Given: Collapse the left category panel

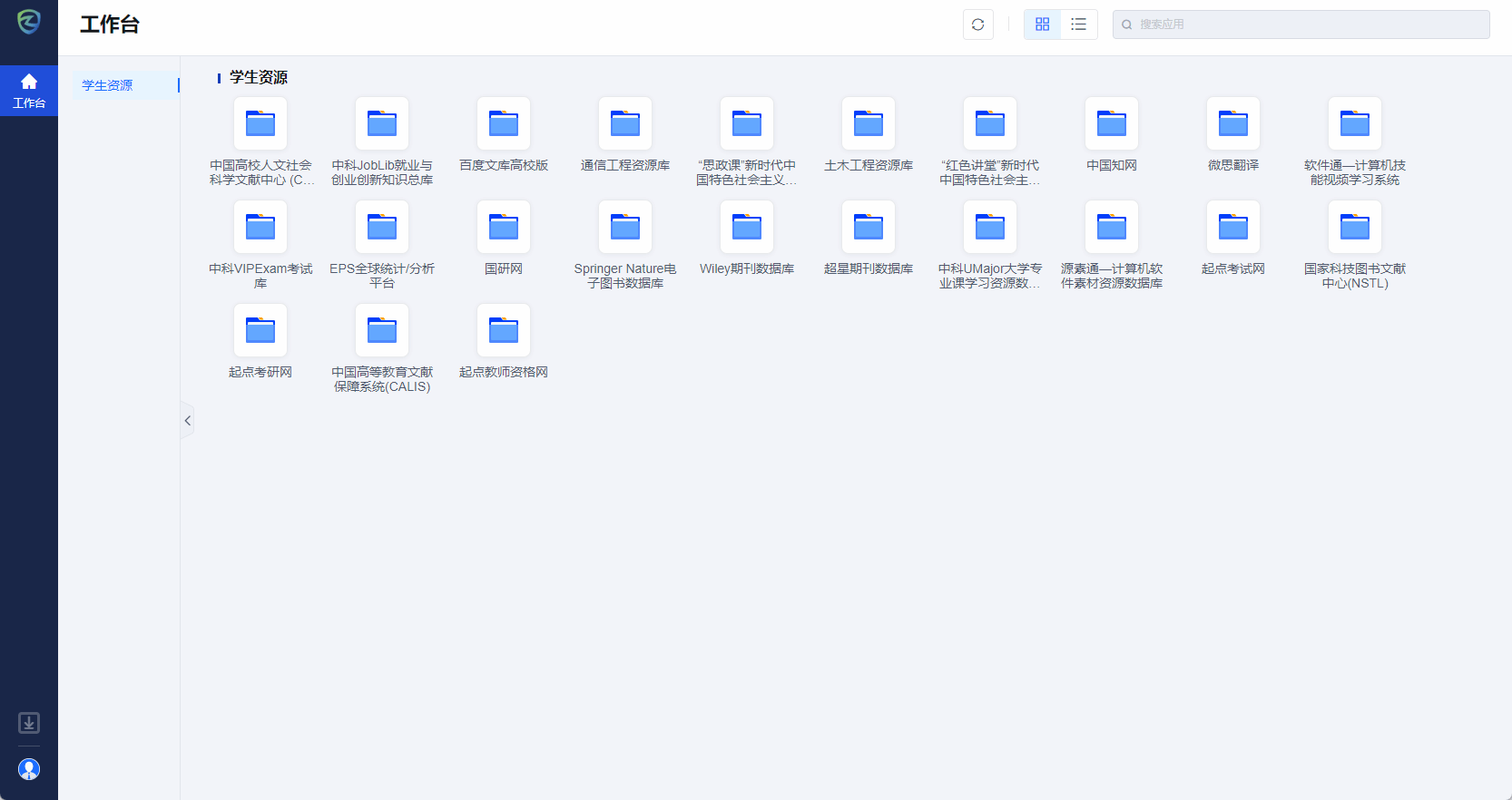Looking at the screenshot, I should tap(188, 420).
